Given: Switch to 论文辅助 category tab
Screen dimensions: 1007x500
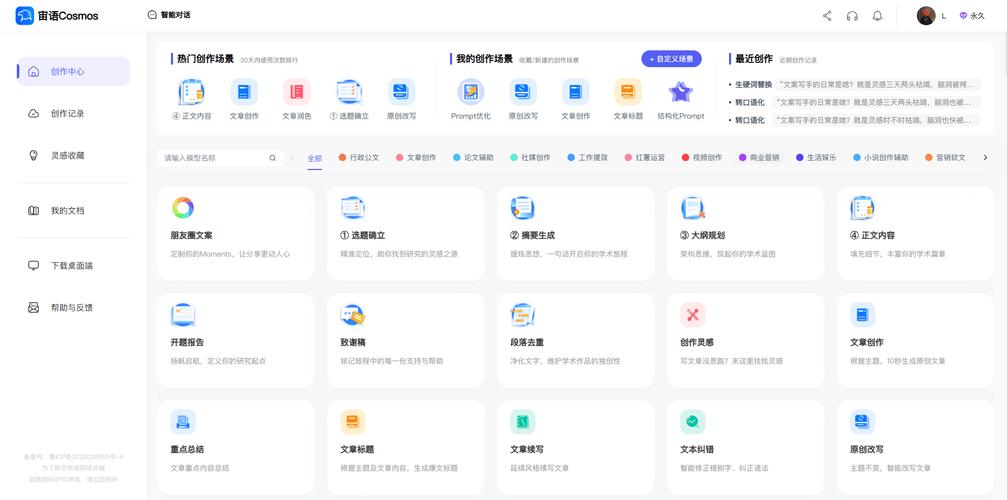Looking at the screenshot, I should tap(473, 158).
